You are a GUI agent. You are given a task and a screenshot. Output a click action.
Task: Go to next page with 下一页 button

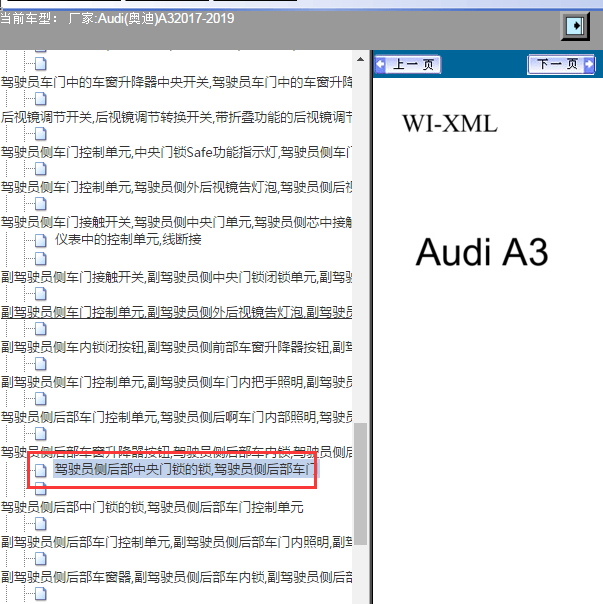561,64
